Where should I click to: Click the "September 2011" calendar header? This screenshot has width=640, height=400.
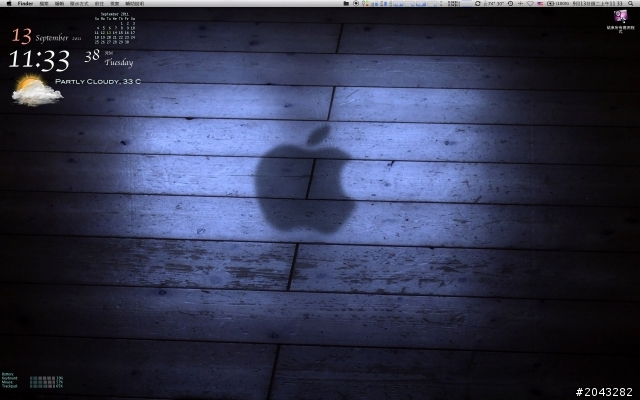[115, 14]
